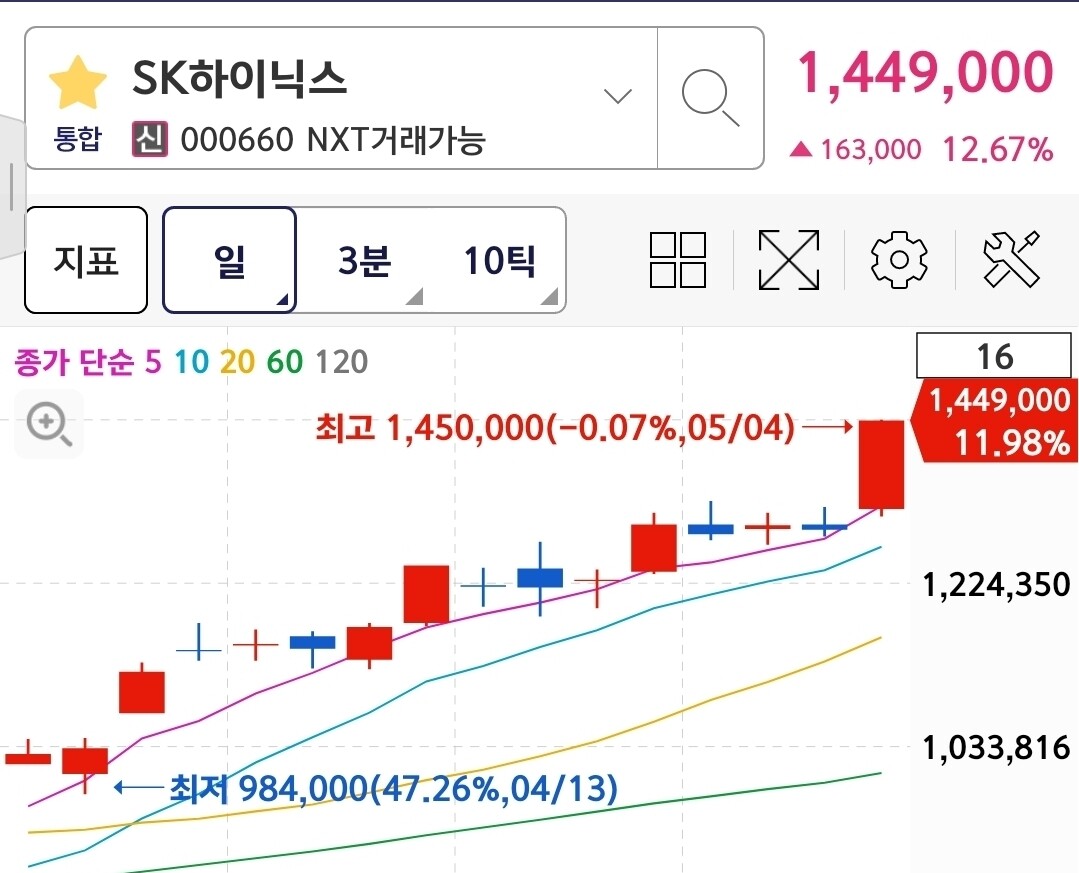Open the 10틱 tick interval dropdown
Viewport: 1079px width, 873px height.
[x=499, y=261]
